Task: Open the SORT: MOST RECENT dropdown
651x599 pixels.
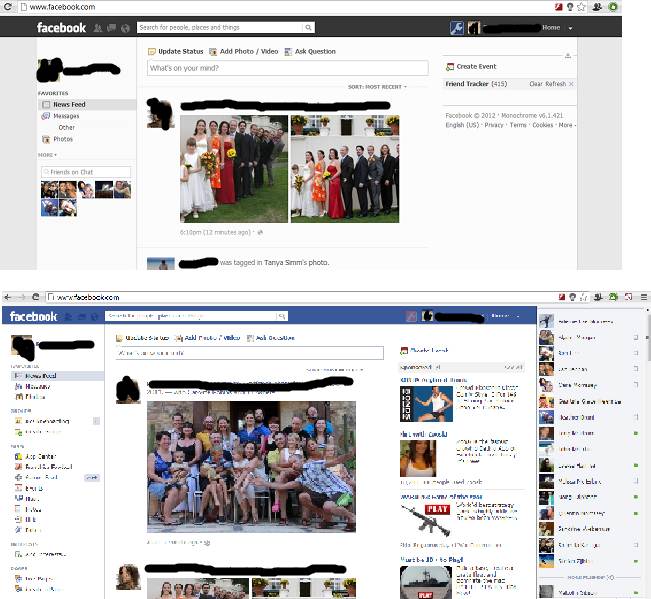Action: (x=377, y=87)
